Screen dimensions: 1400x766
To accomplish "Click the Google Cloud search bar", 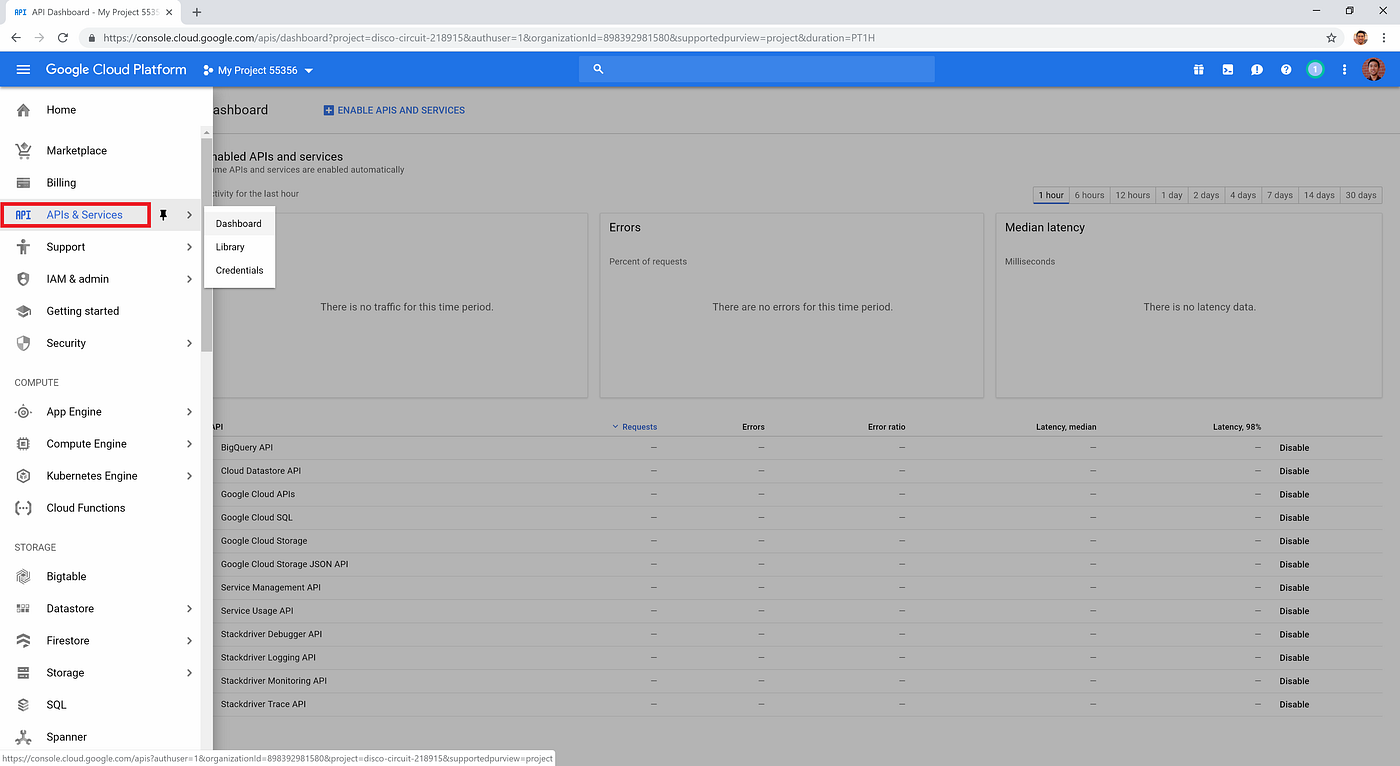I will 757,69.
